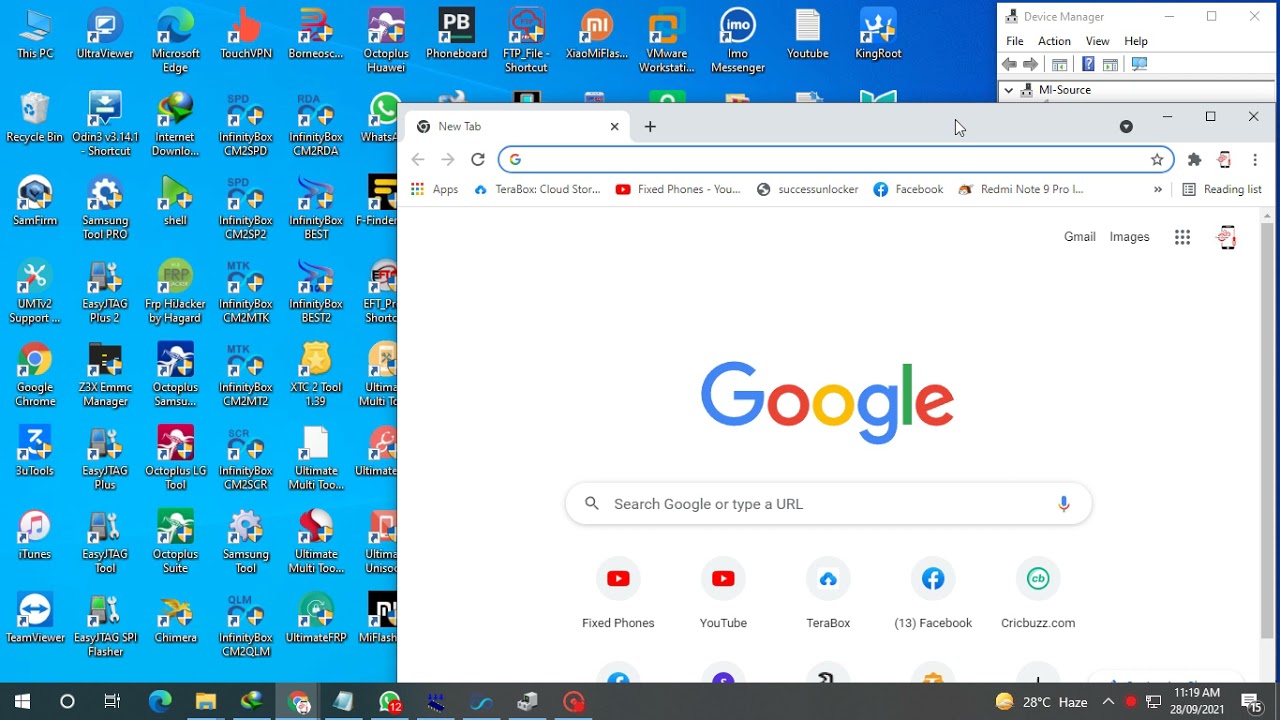Open TeraBox: Cloud Stor... bookmark
1280x720 pixels.
(537, 189)
